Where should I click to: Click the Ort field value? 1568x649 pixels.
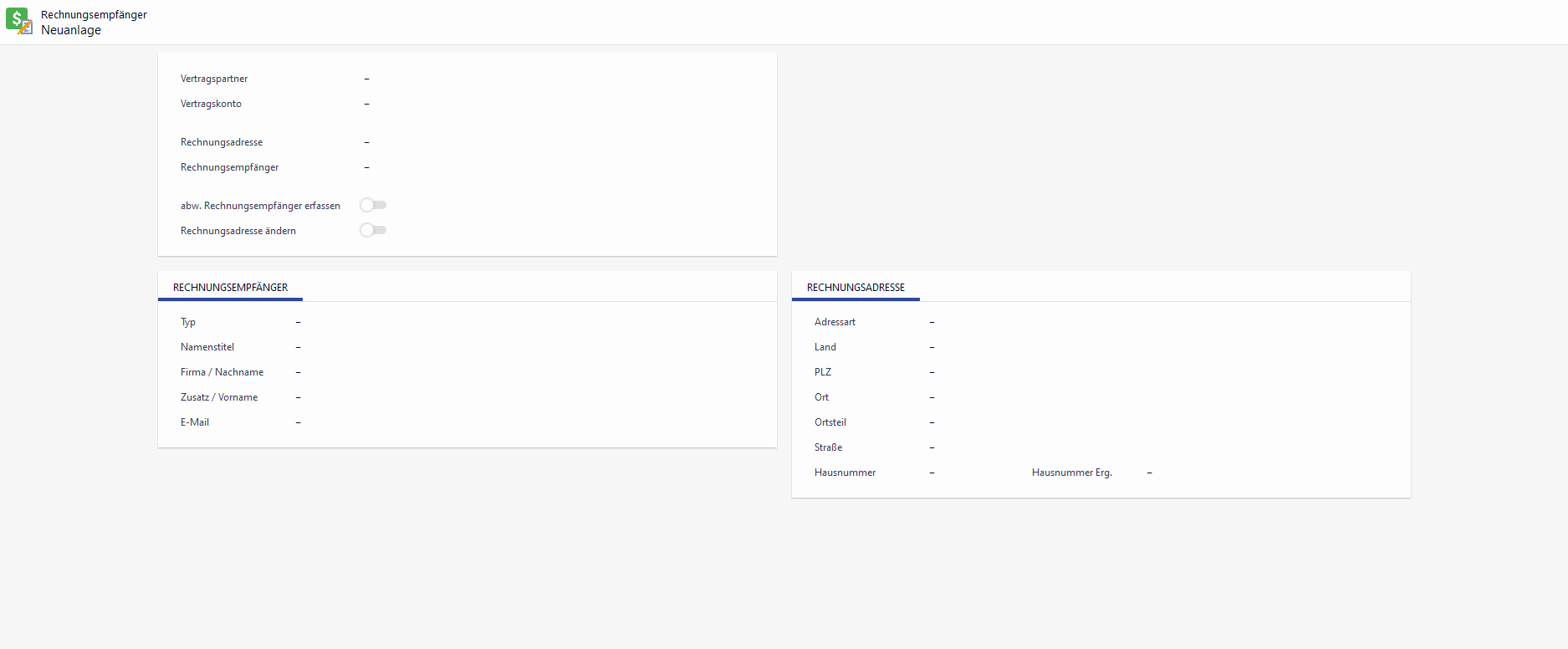click(932, 397)
